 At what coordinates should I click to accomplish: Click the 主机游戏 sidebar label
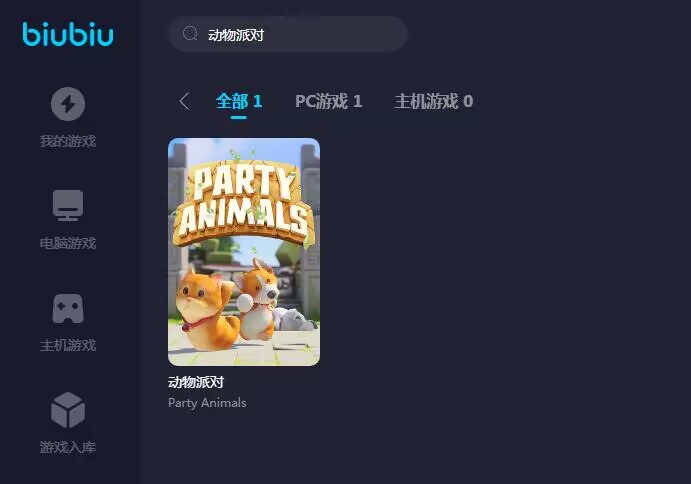coord(68,345)
